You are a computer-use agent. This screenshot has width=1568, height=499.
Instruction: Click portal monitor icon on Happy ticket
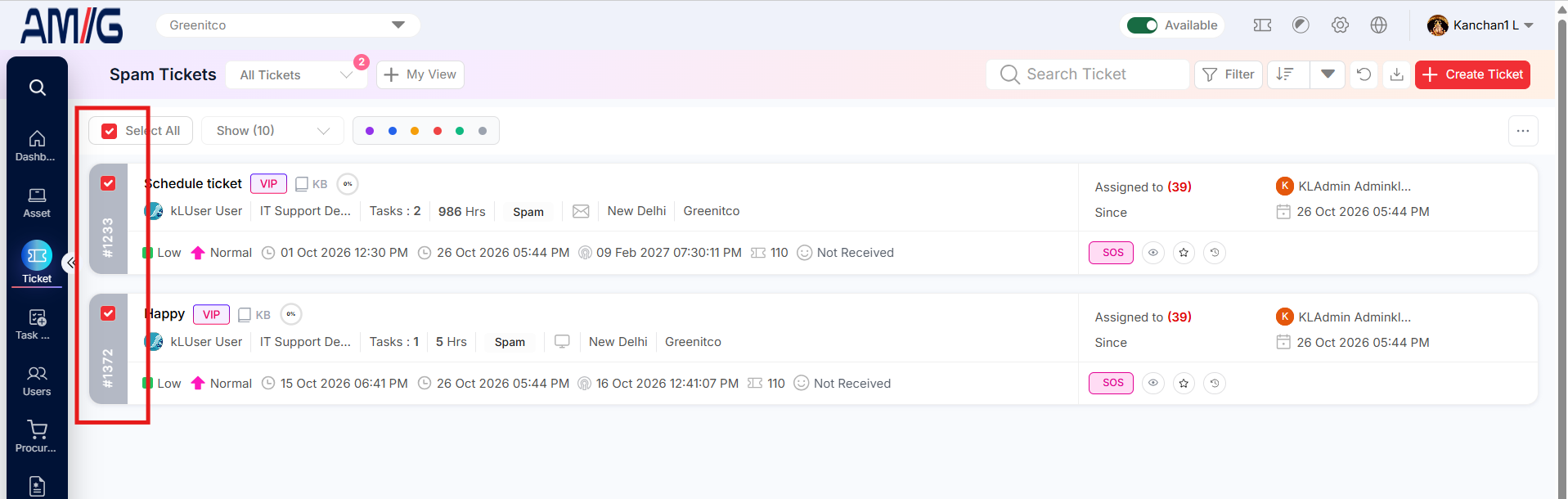coord(562,341)
